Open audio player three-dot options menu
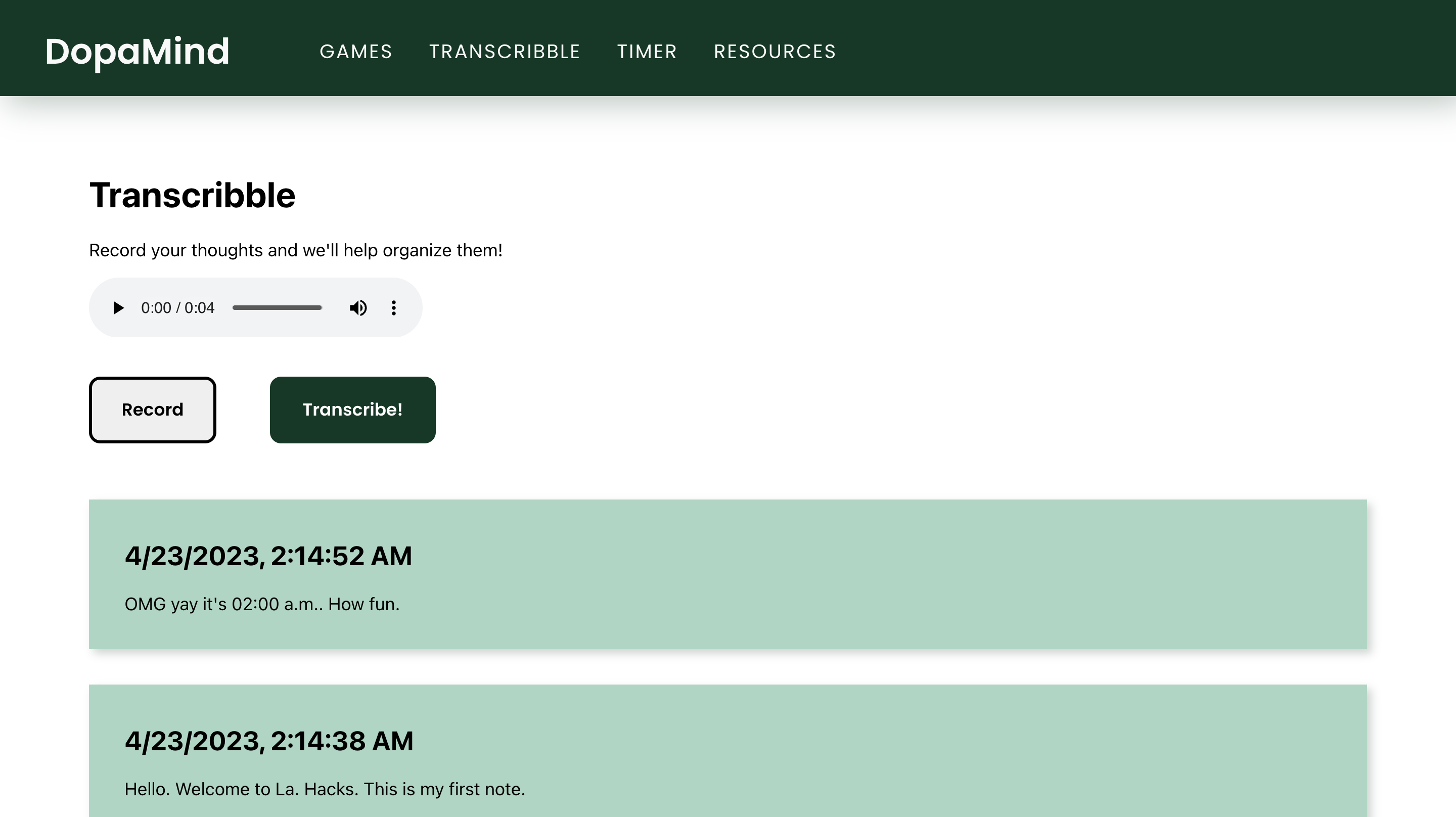Image resolution: width=1456 pixels, height=817 pixels. point(393,308)
